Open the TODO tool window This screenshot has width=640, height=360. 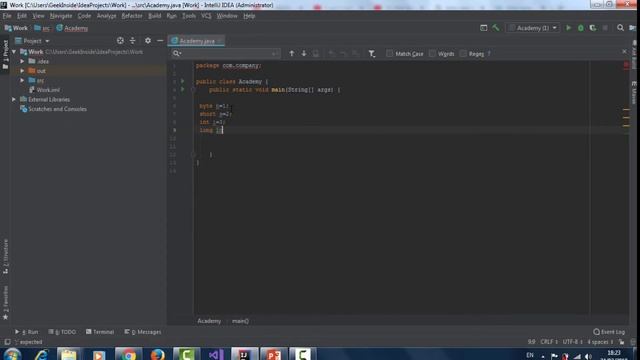coord(62,332)
